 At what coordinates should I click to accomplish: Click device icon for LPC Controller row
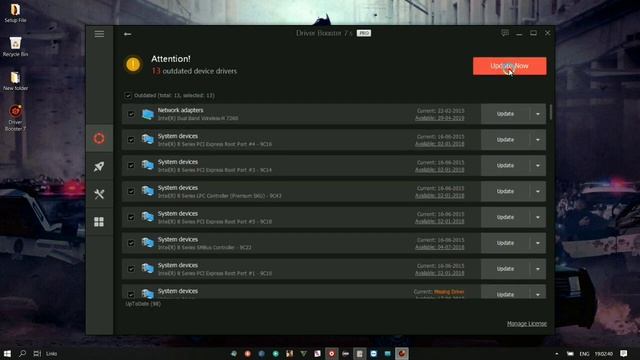(x=147, y=191)
